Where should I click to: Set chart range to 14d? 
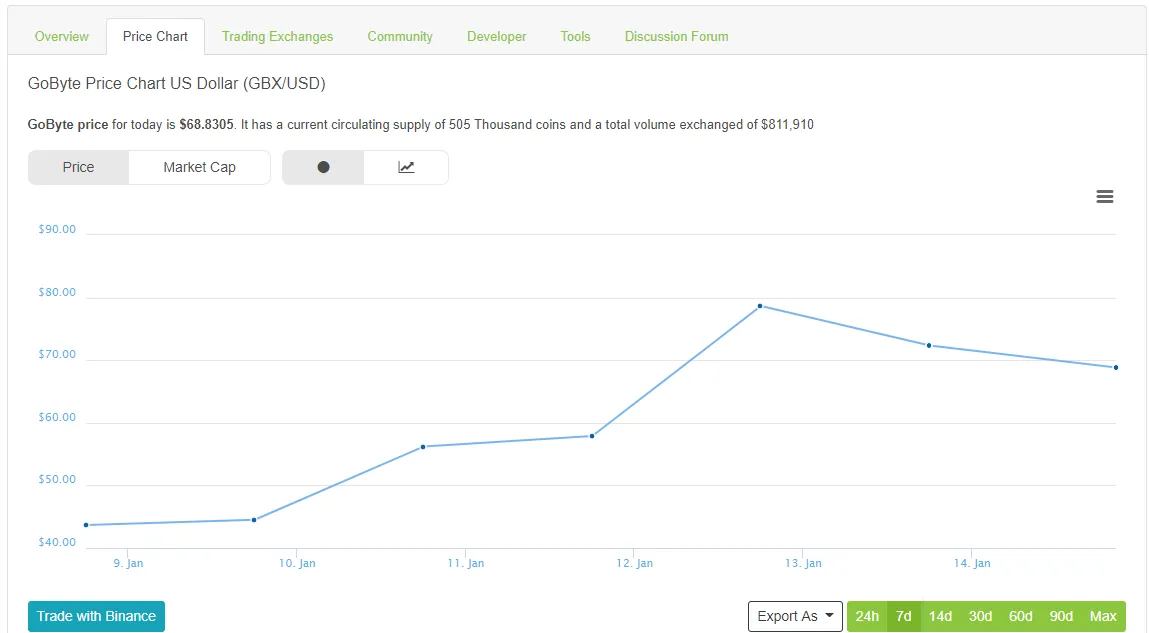(940, 616)
